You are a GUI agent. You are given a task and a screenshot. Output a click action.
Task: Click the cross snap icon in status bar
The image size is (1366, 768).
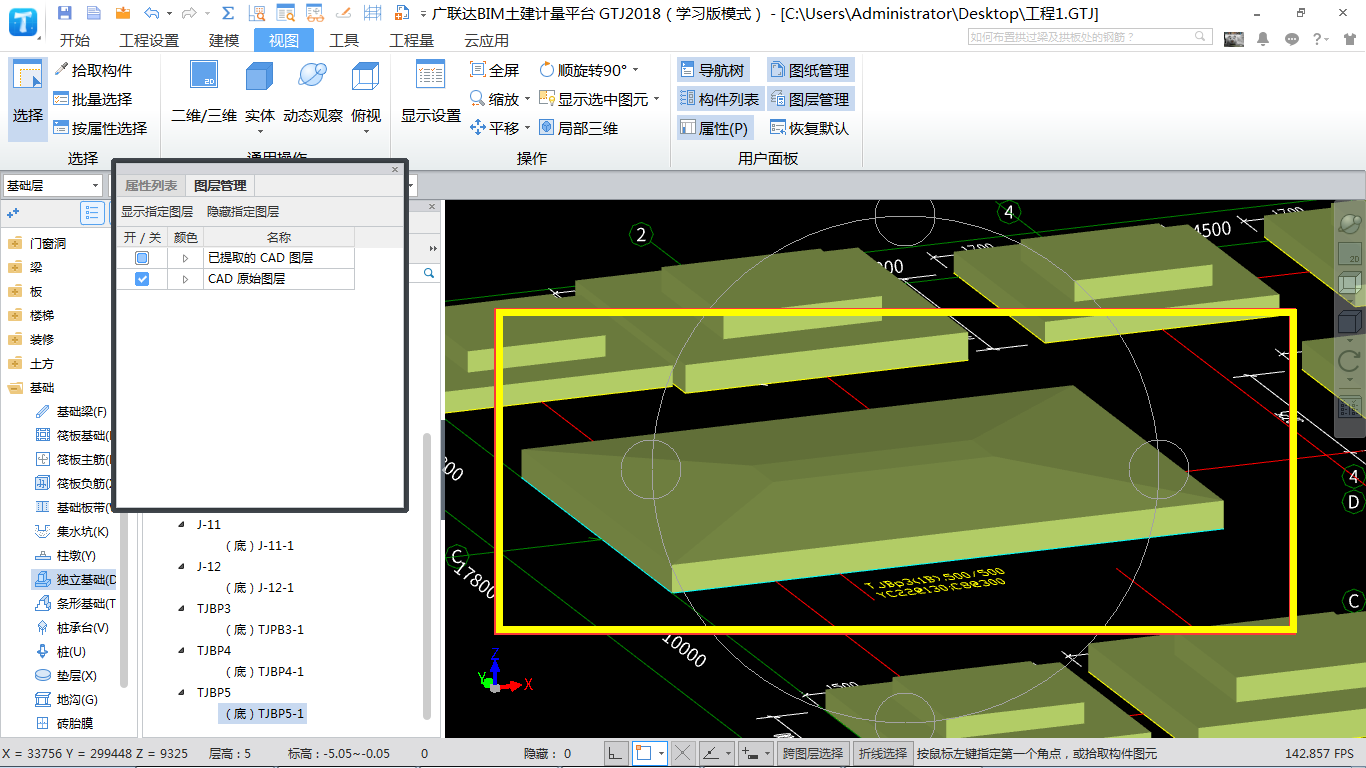point(682,753)
